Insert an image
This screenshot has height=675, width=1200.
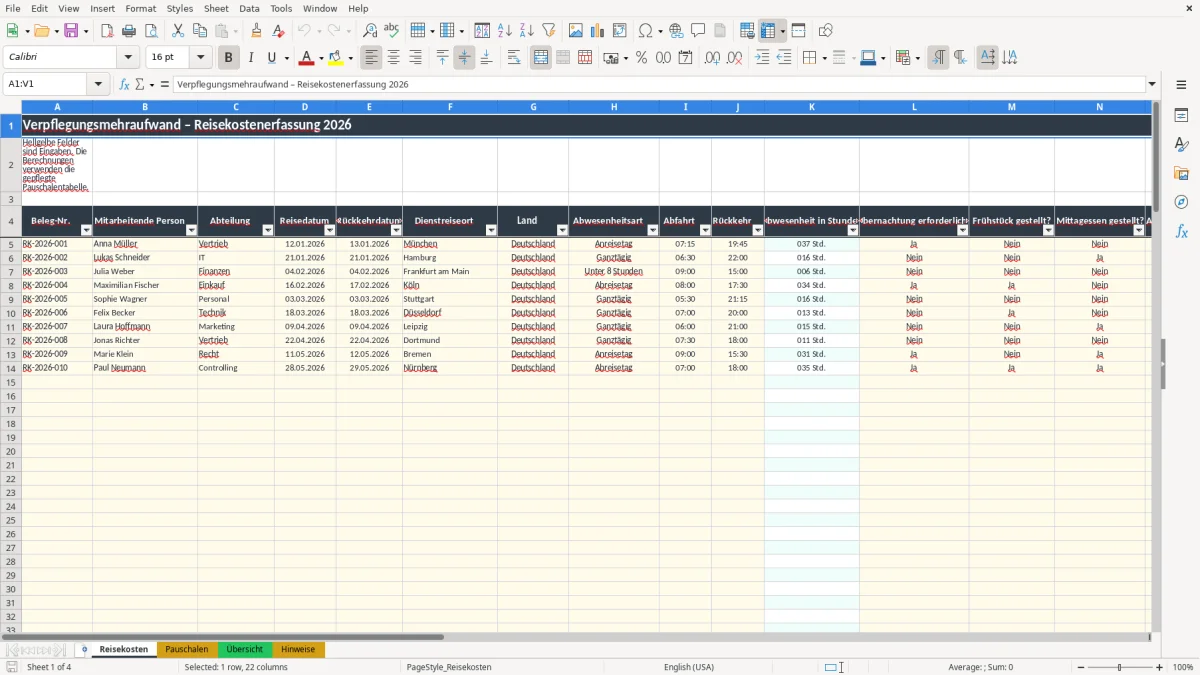576,31
